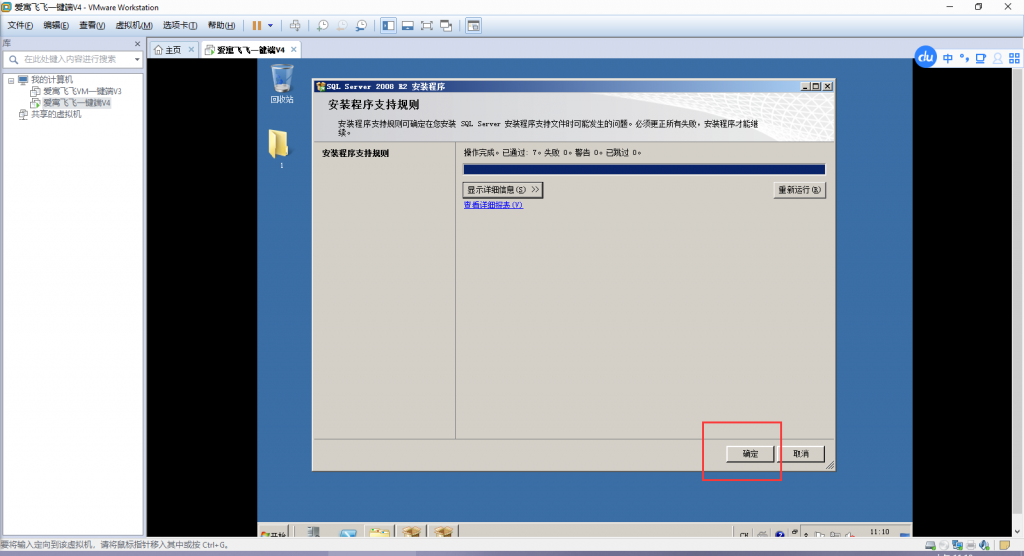The image size is (1024, 556).
Task: Open the 查看(V) menu
Action: pyautogui.click(x=92, y=25)
